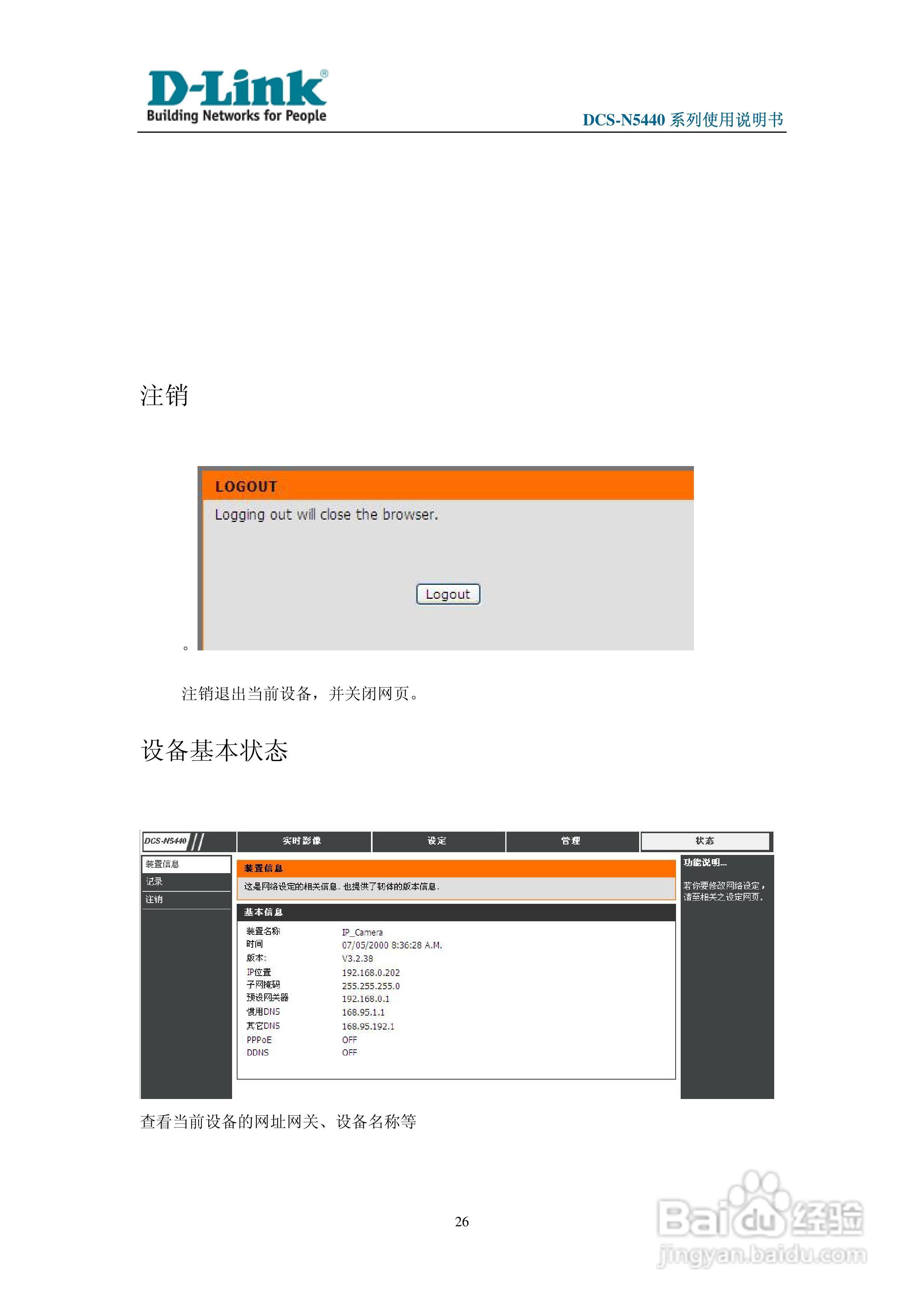924x1307 pixels.
Task: Switch to the 设定 tab
Action: point(437,841)
